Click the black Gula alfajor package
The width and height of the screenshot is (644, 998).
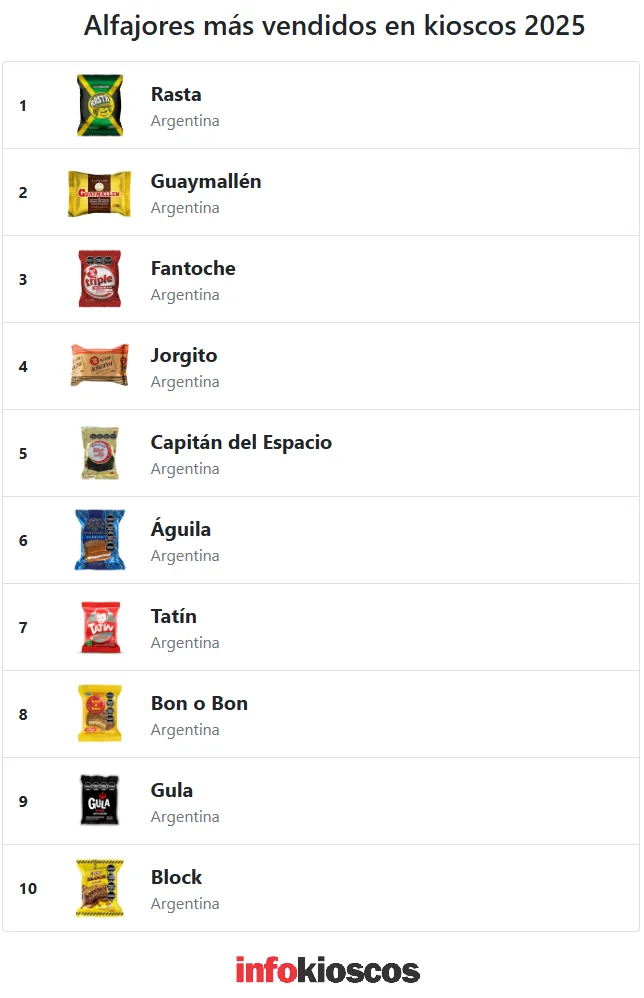point(100,801)
